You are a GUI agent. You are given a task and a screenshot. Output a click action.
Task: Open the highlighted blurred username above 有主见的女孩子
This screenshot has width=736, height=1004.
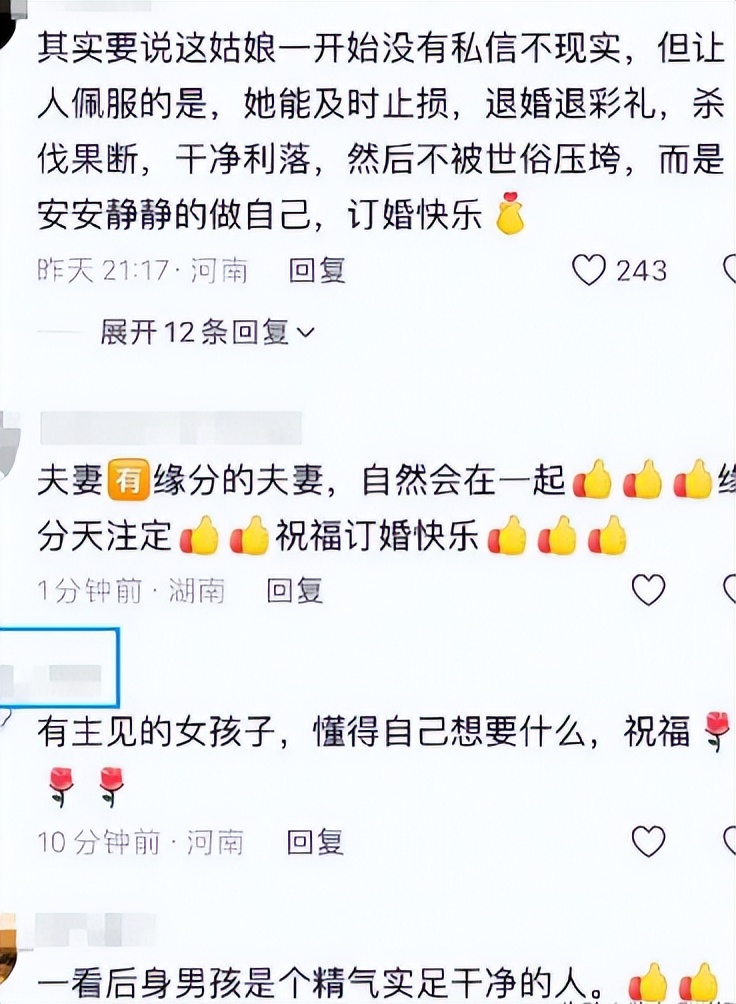click(x=59, y=667)
